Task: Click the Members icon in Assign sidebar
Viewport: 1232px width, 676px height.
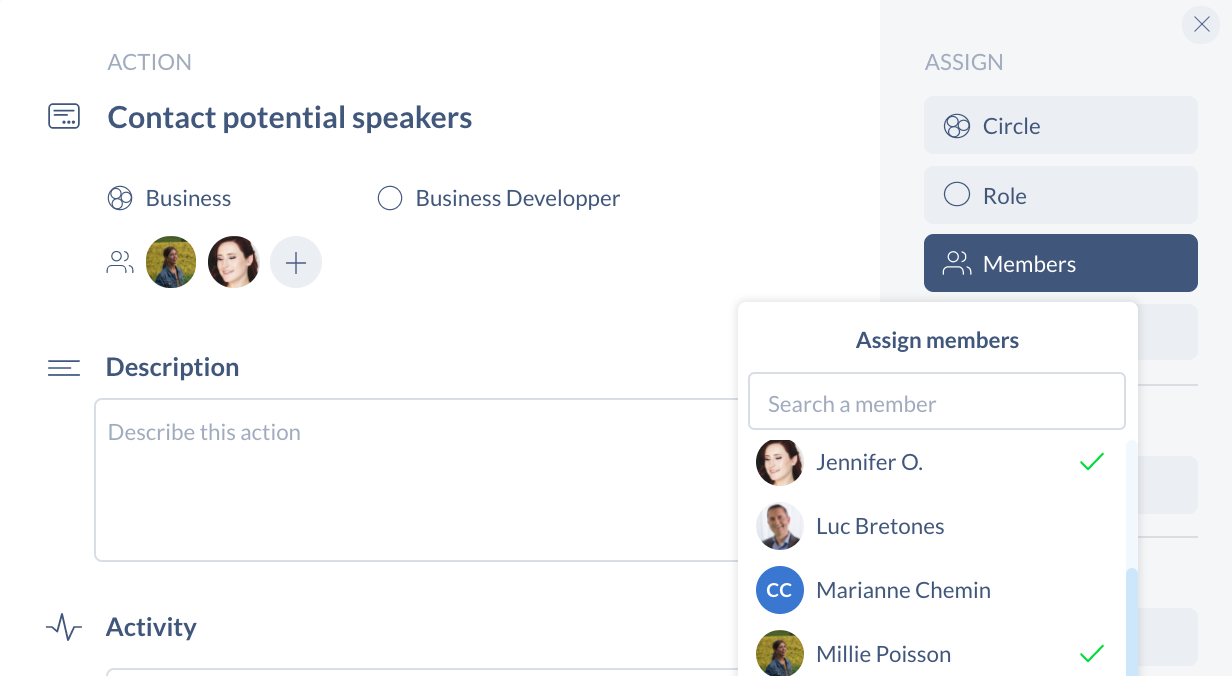Action: [958, 263]
